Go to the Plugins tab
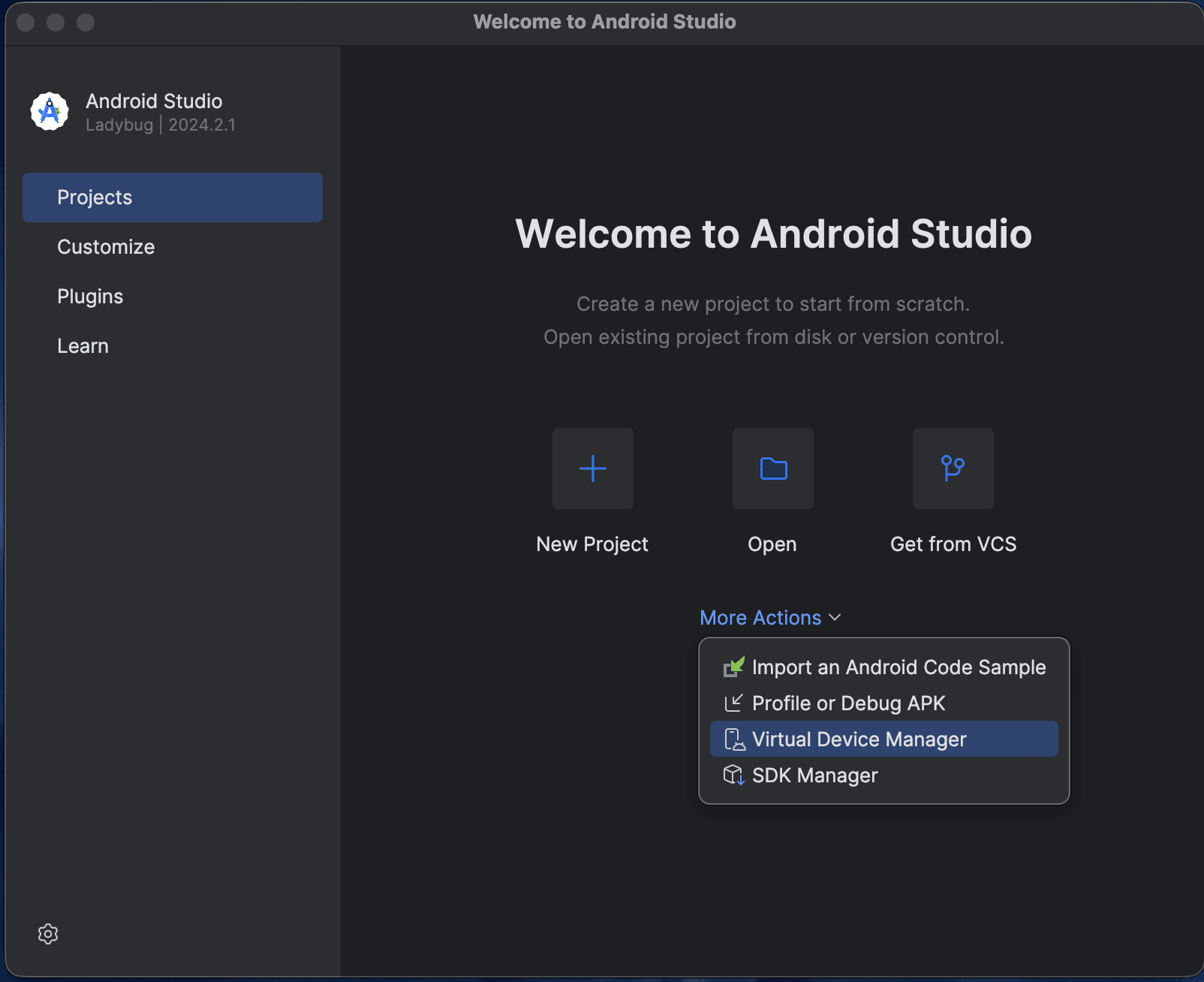This screenshot has height=982, width=1204. coord(90,297)
